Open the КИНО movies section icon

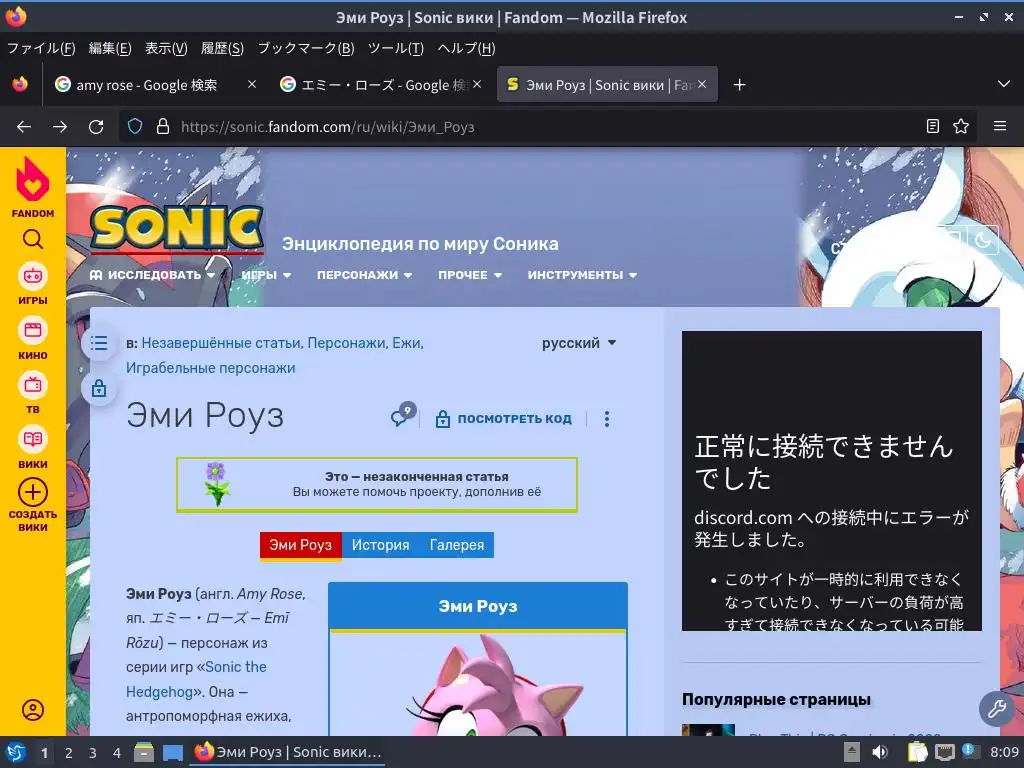(x=33, y=330)
